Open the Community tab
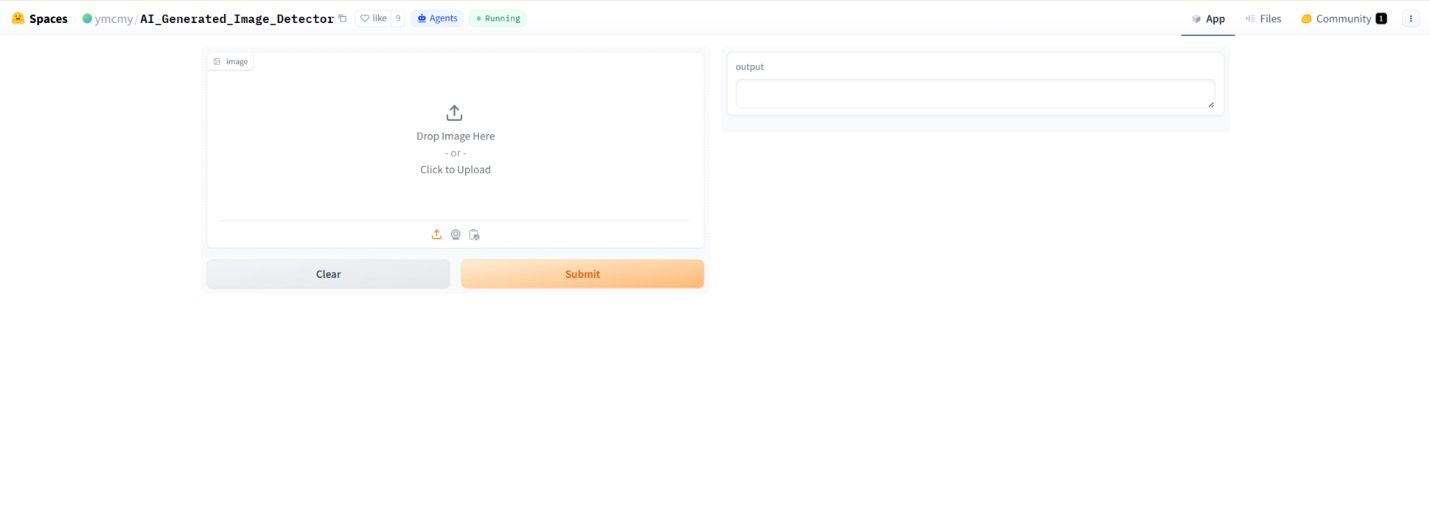Image resolution: width=1430 pixels, height=532 pixels. pos(1343,18)
